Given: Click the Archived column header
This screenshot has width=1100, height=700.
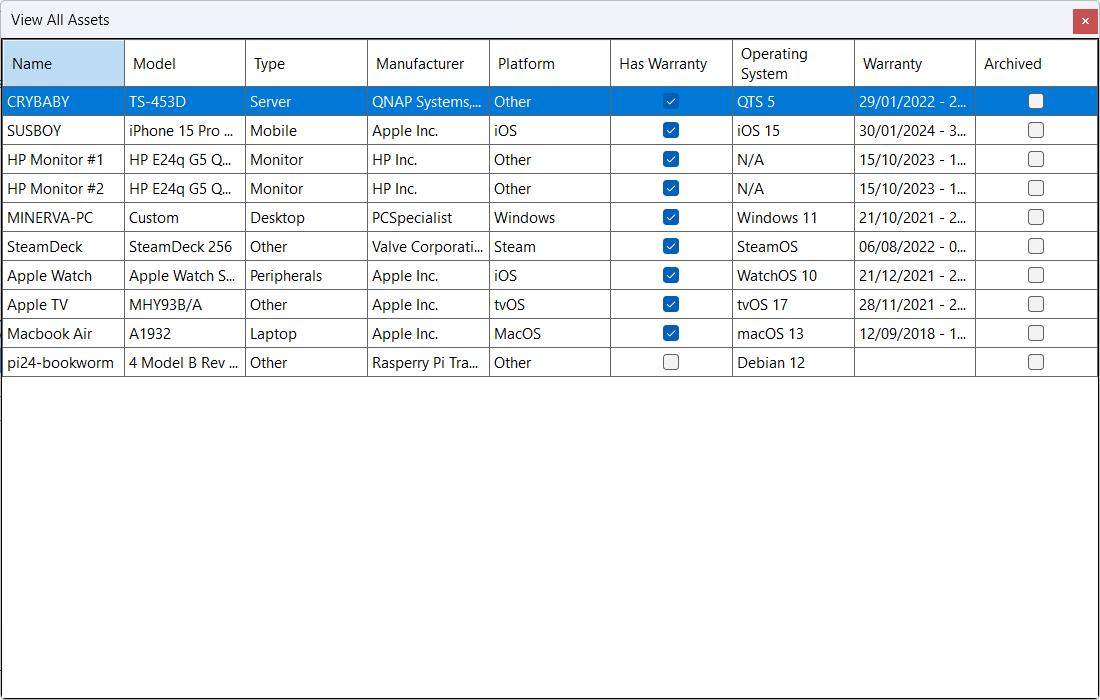Looking at the screenshot, I should click(1035, 64).
